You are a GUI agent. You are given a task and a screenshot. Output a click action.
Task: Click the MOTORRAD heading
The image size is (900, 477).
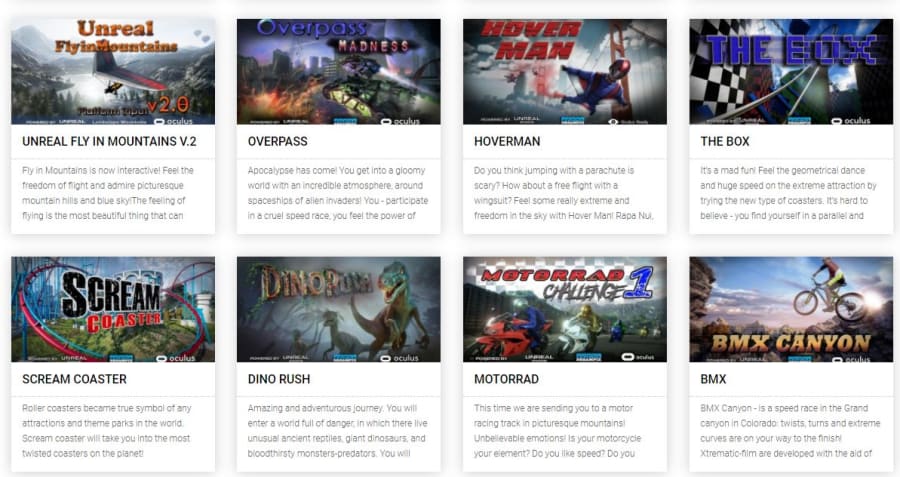click(x=506, y=379)
